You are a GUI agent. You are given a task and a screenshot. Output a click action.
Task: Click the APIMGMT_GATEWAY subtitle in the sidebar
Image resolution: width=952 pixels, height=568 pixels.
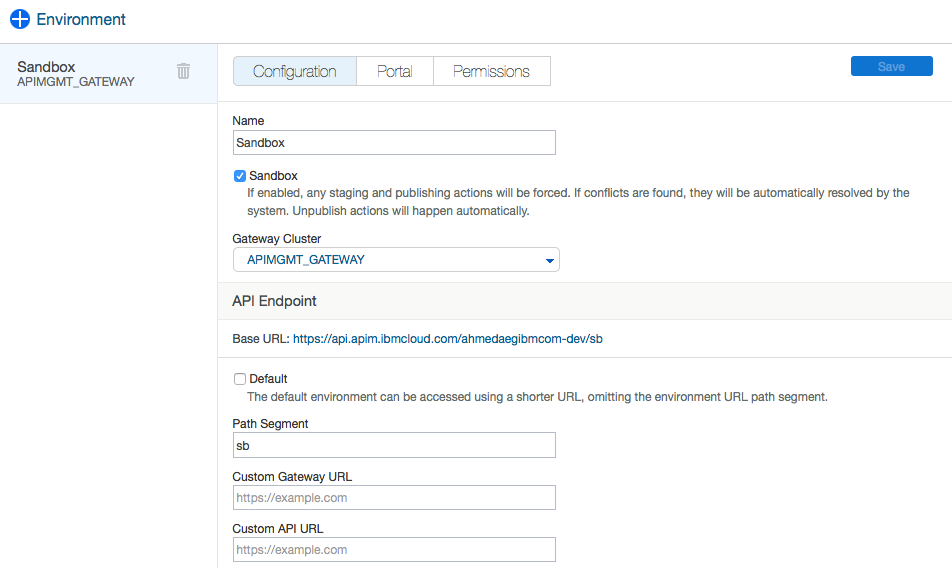point(76,82)
